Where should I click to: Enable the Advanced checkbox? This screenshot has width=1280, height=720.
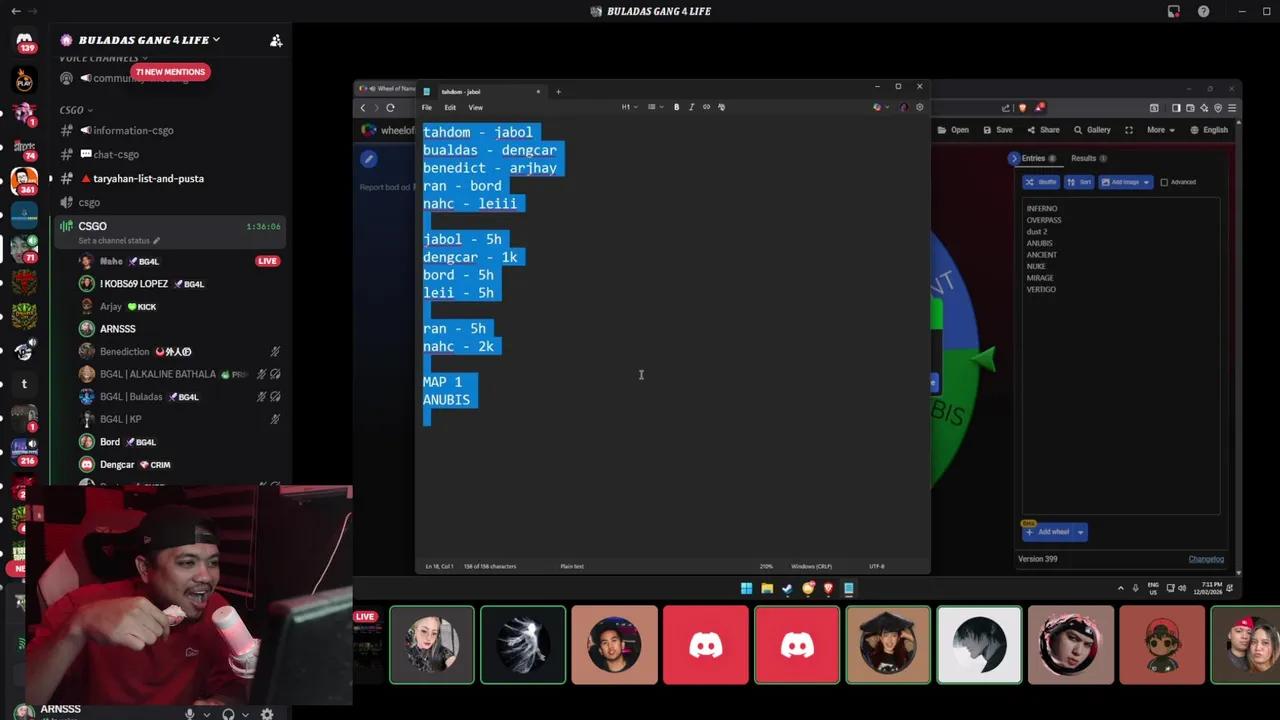coord(1164,182)
